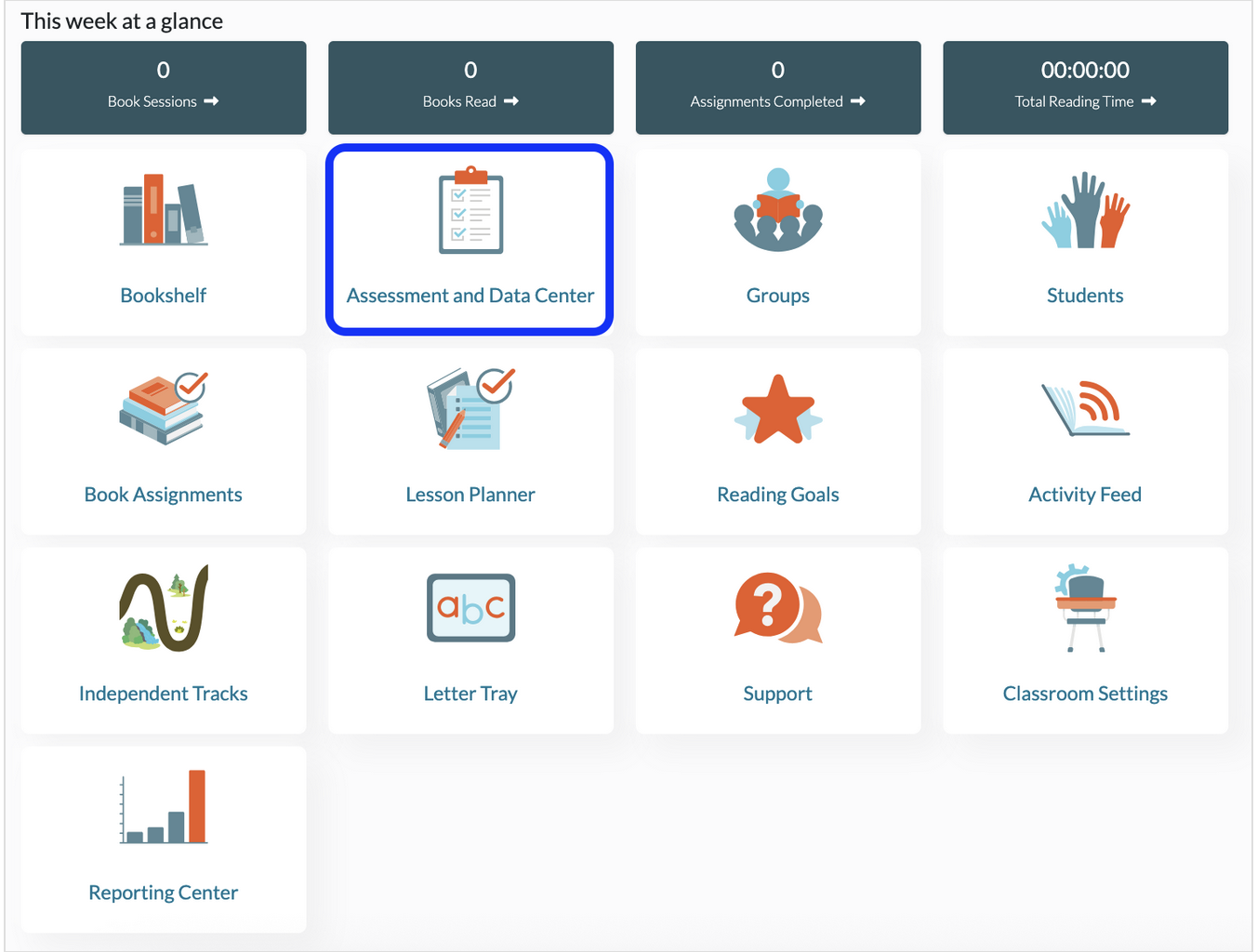Open the Book Assignments stacked books icon

click(164, 408)
